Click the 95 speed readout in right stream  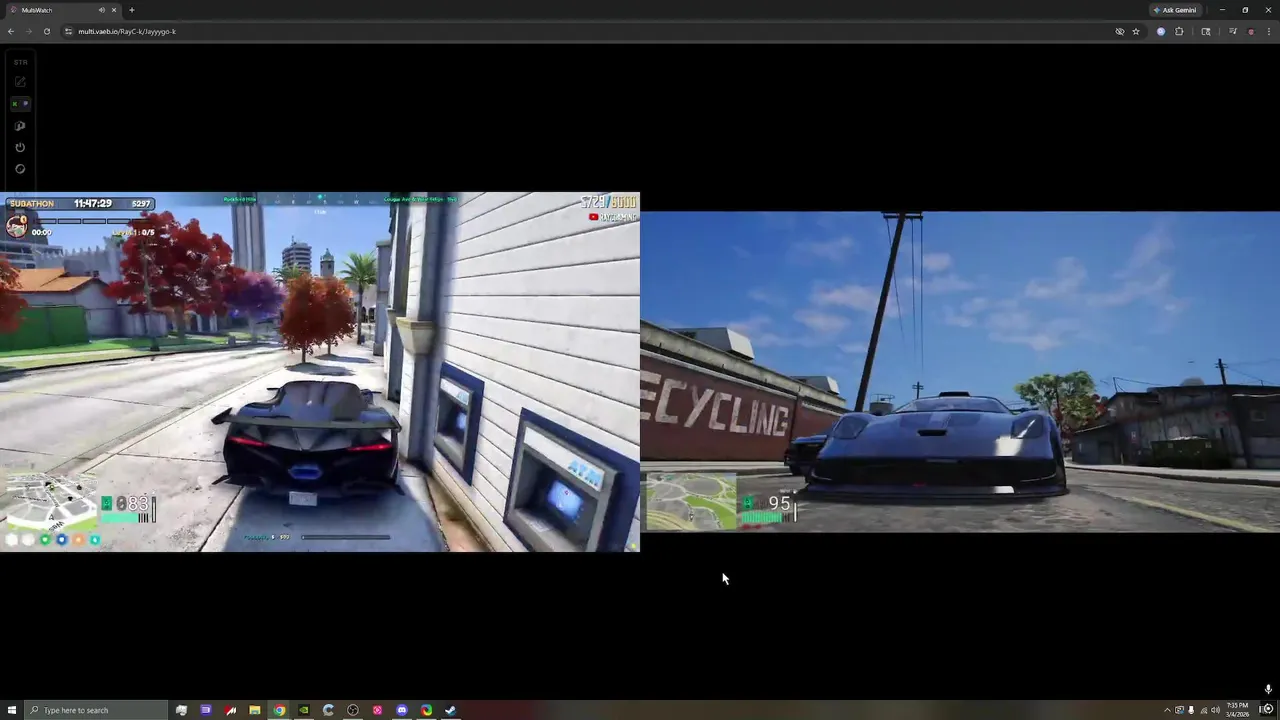[779, 503]
